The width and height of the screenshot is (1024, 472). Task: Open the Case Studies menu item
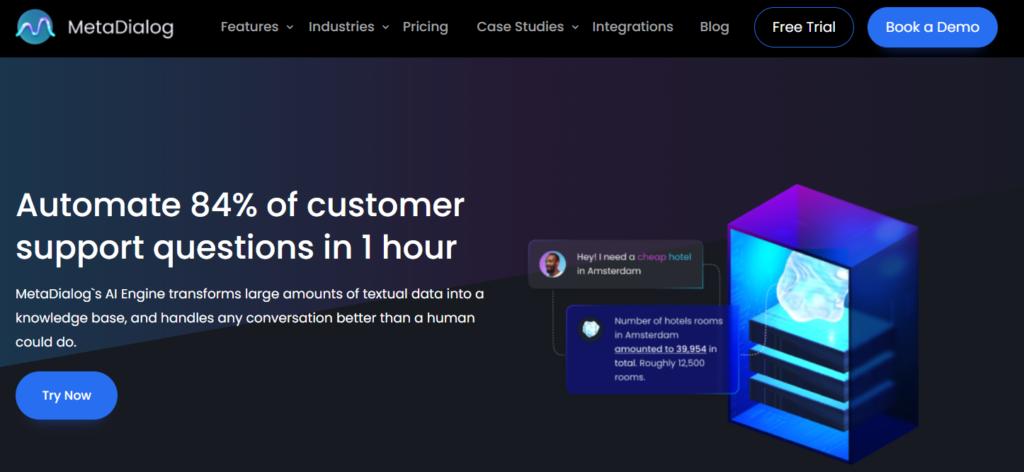[x=520, y=27]
